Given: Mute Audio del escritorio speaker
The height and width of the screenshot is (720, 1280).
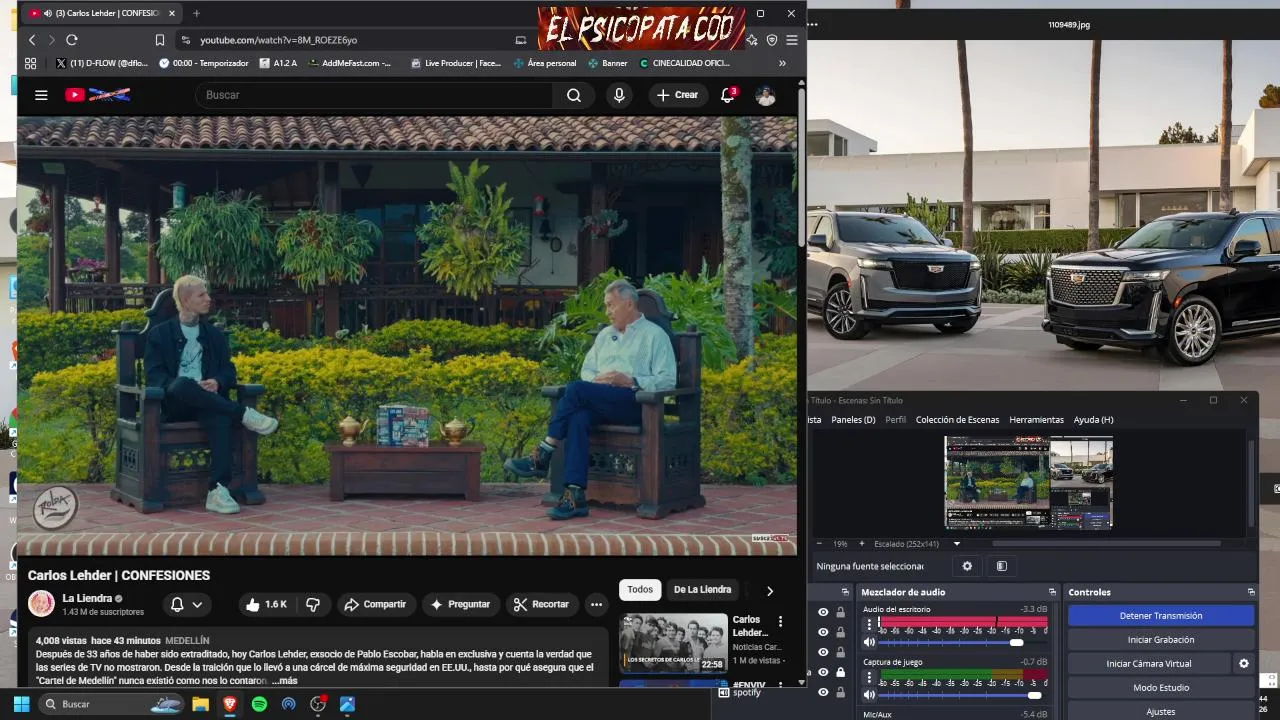Looking at the screenshot, I should [869, 642].
